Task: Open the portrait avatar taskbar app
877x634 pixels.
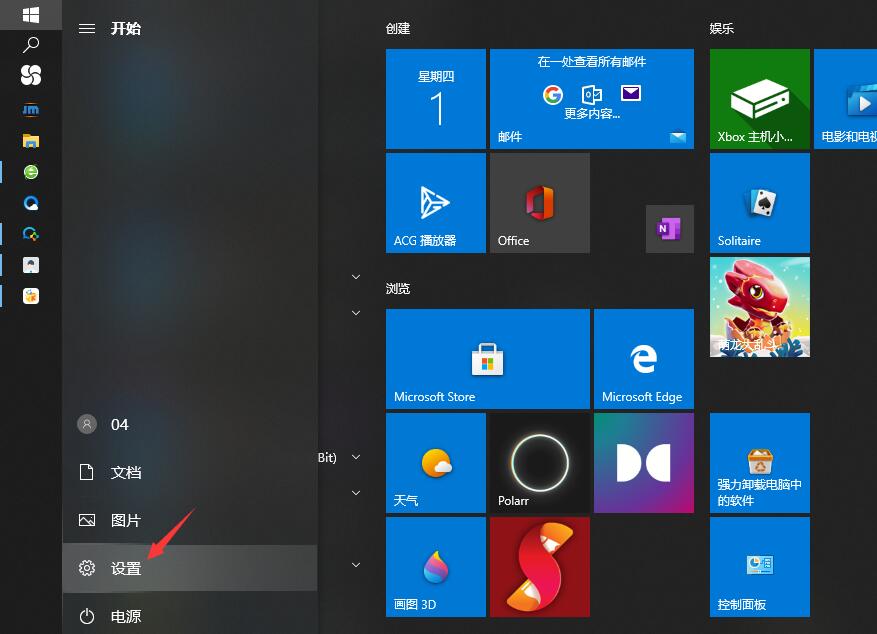Action: [x=31, y=264]
